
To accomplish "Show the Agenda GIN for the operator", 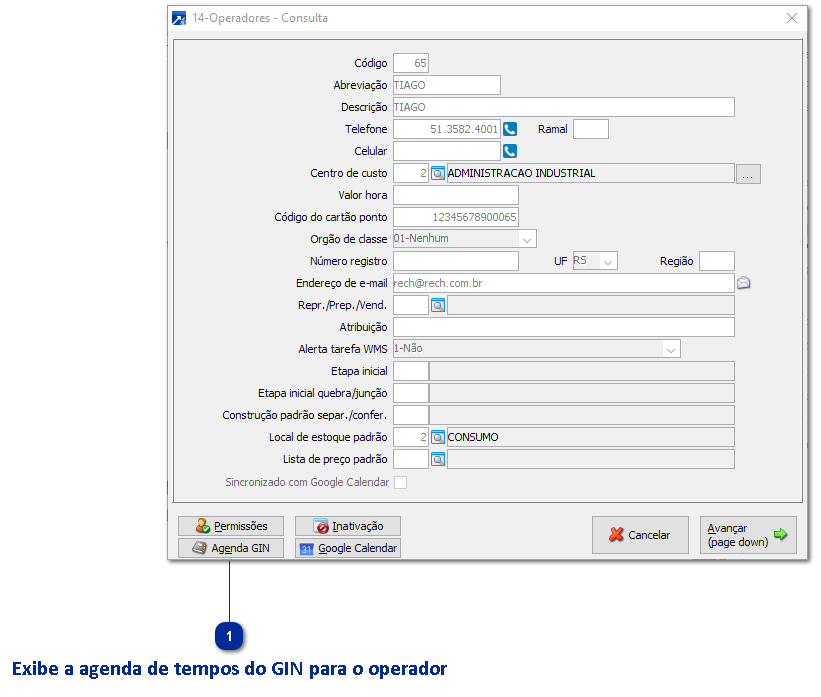I will [231, 548].
